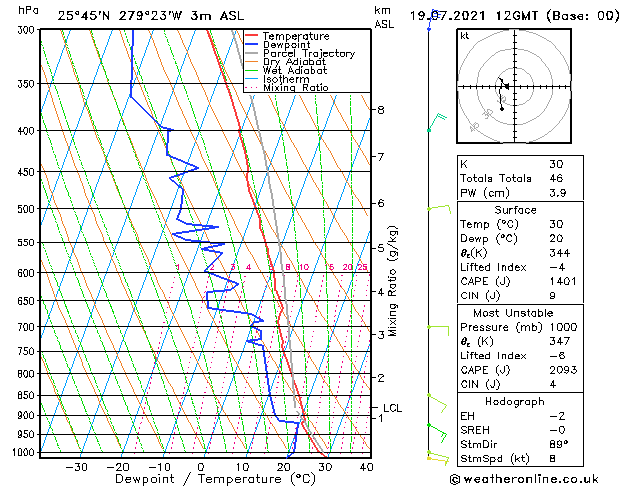629x486 pixels.
Task: Select the Parcel Trajectory legend entry
Action: point(300,53)
